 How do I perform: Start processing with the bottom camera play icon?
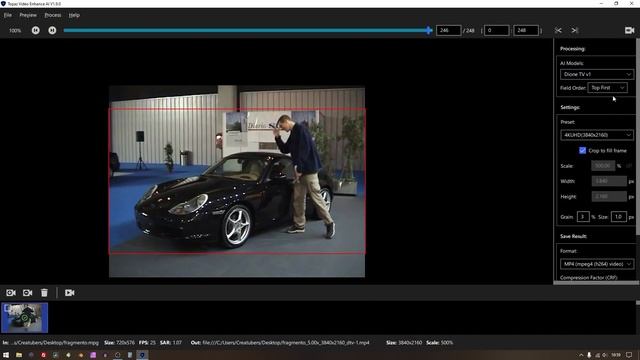[70, 293]
